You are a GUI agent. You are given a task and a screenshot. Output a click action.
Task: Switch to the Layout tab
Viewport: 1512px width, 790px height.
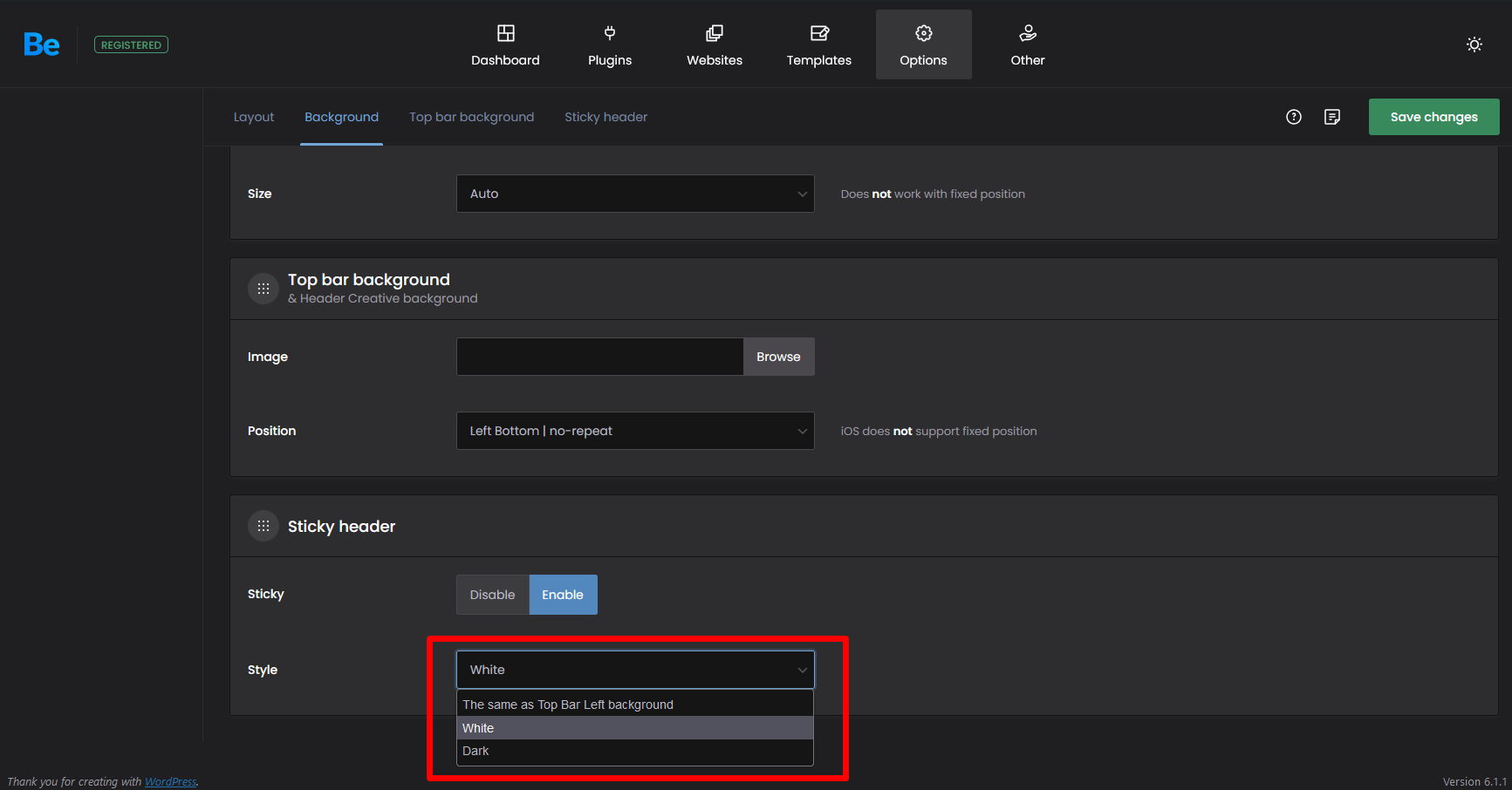coord(254,117)
